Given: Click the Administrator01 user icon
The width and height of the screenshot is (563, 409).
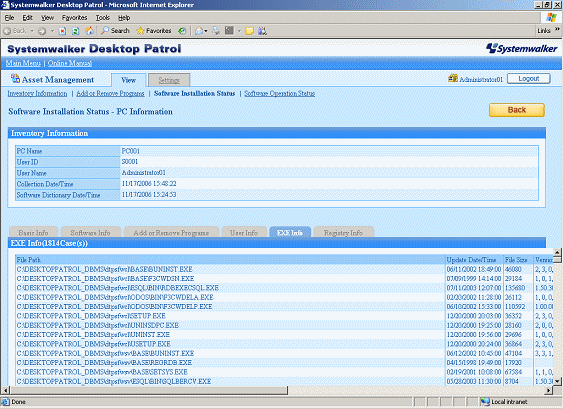Looking at the screenshot, I should pos(453,78).
